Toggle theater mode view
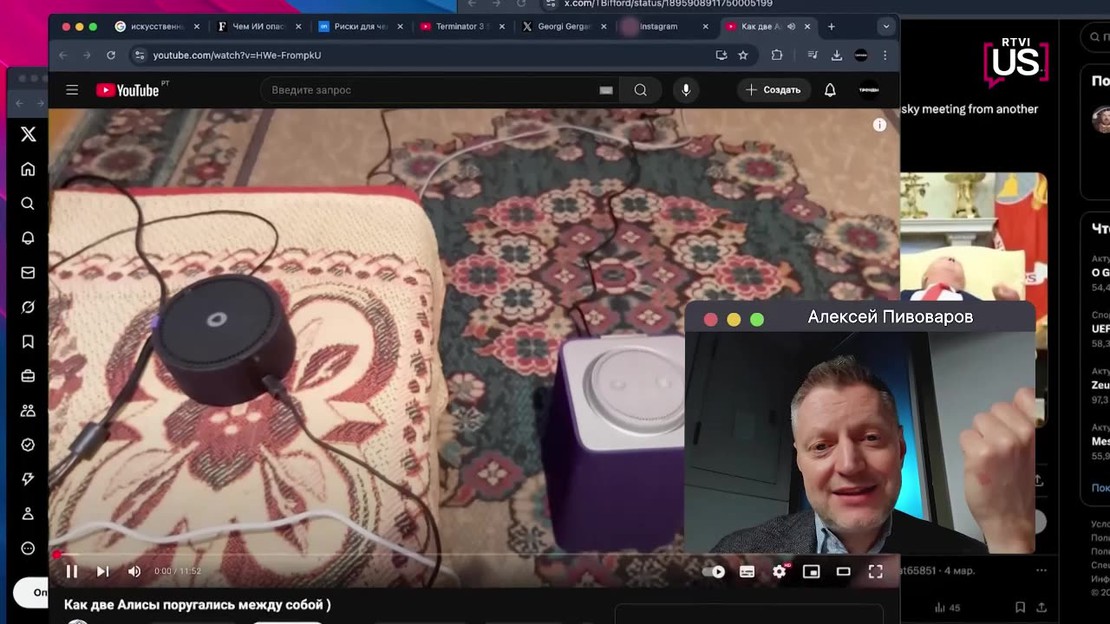The width and height of the screenshot is (1110, 624). point(843,572)
